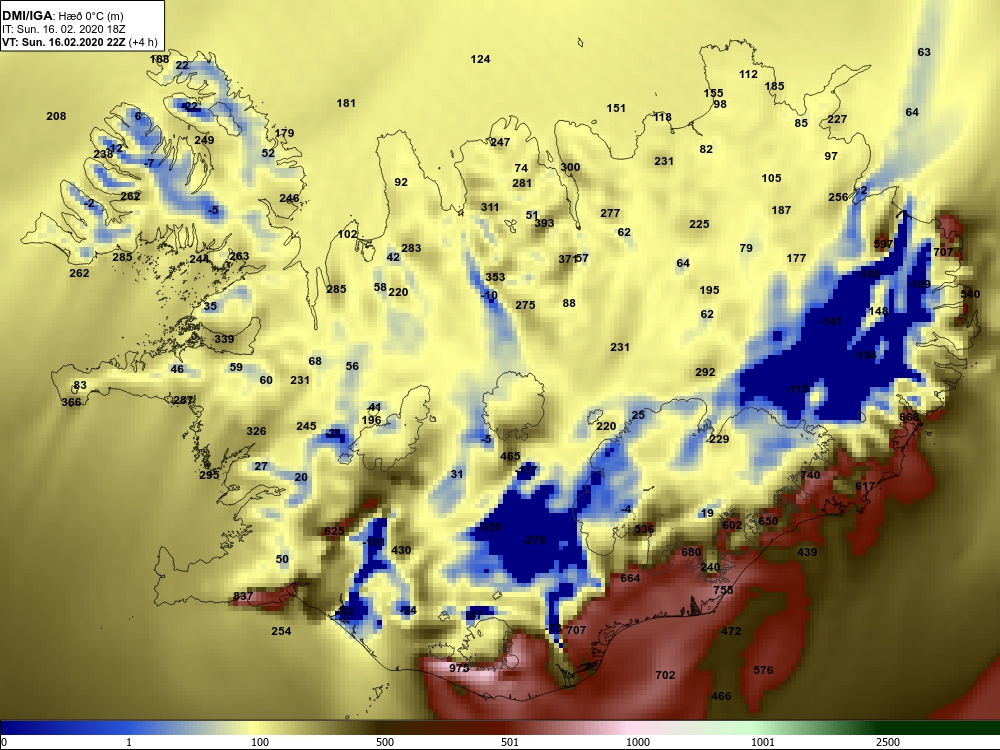1000x750 pixels.
Task: Click the map value "254" offshore in the southwest
Action: pos(281,631)
